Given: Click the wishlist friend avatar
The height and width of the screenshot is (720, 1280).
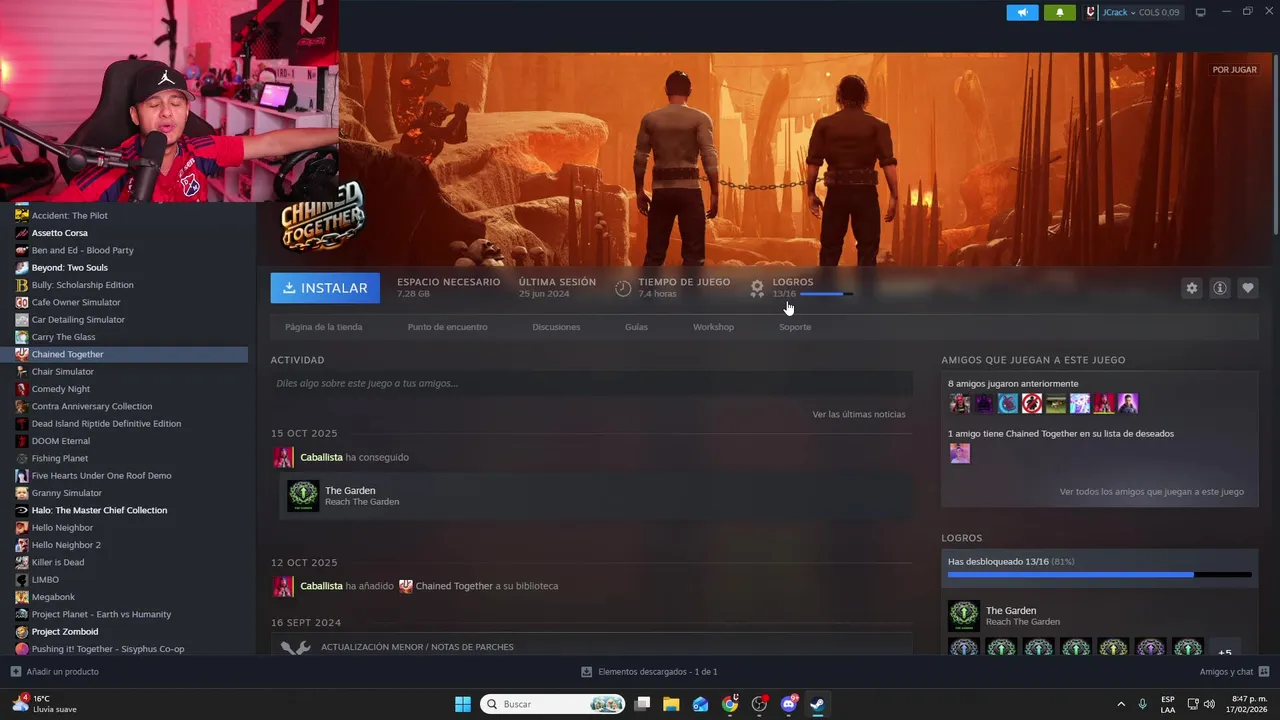Looking at the screenshot, I should pos(960,454).
